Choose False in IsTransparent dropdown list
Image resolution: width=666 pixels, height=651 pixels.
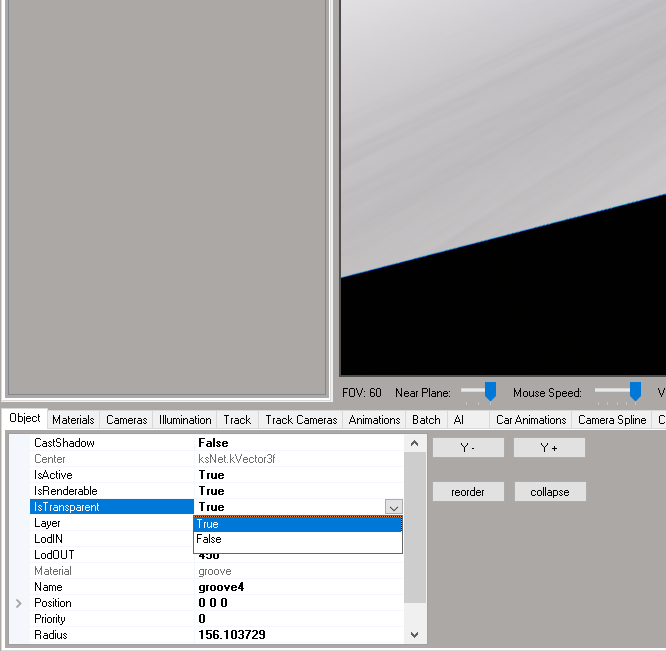pos(297,540)
